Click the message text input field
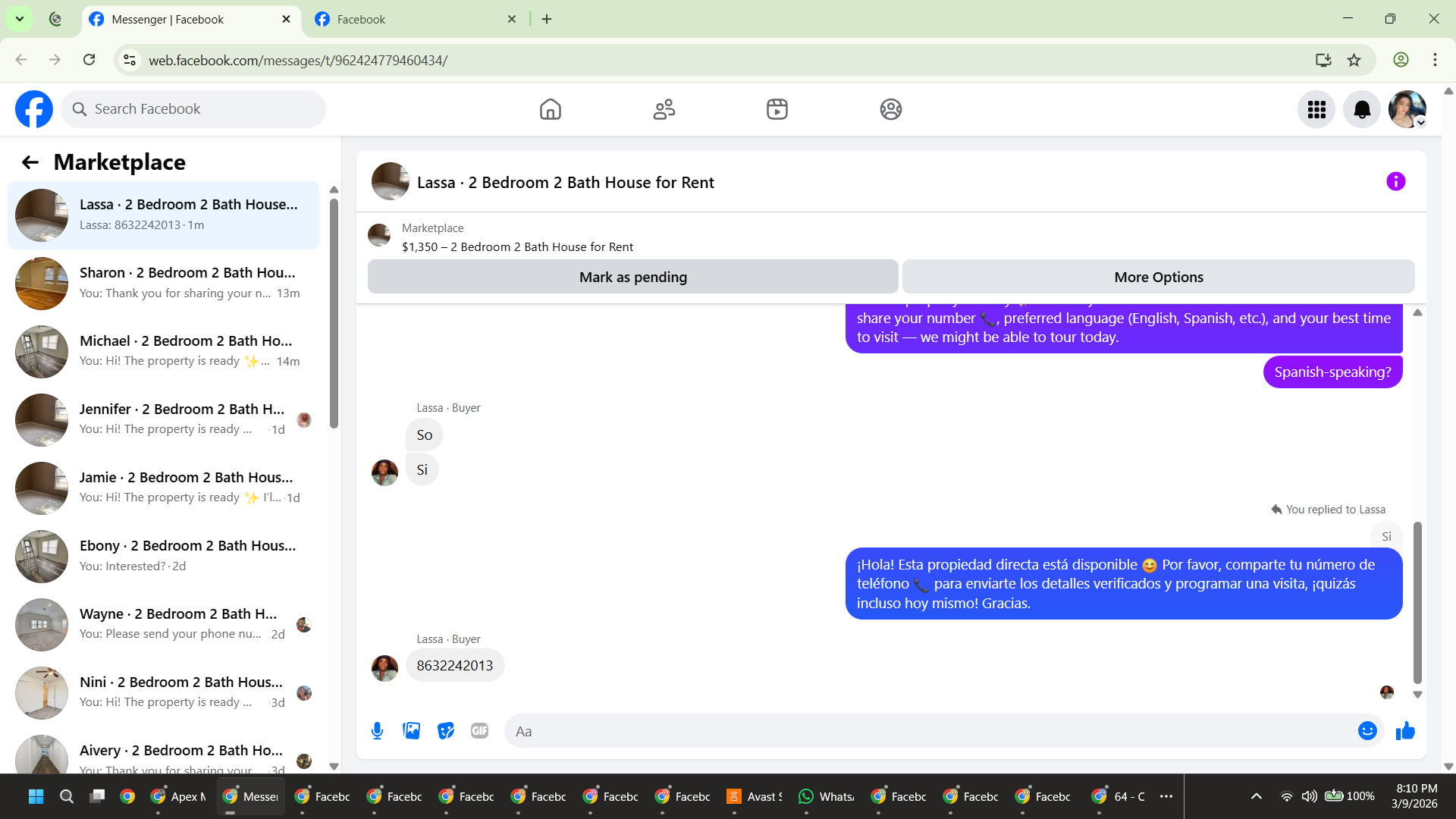This screenshot has width=1456, height=819. click(933, 731)
